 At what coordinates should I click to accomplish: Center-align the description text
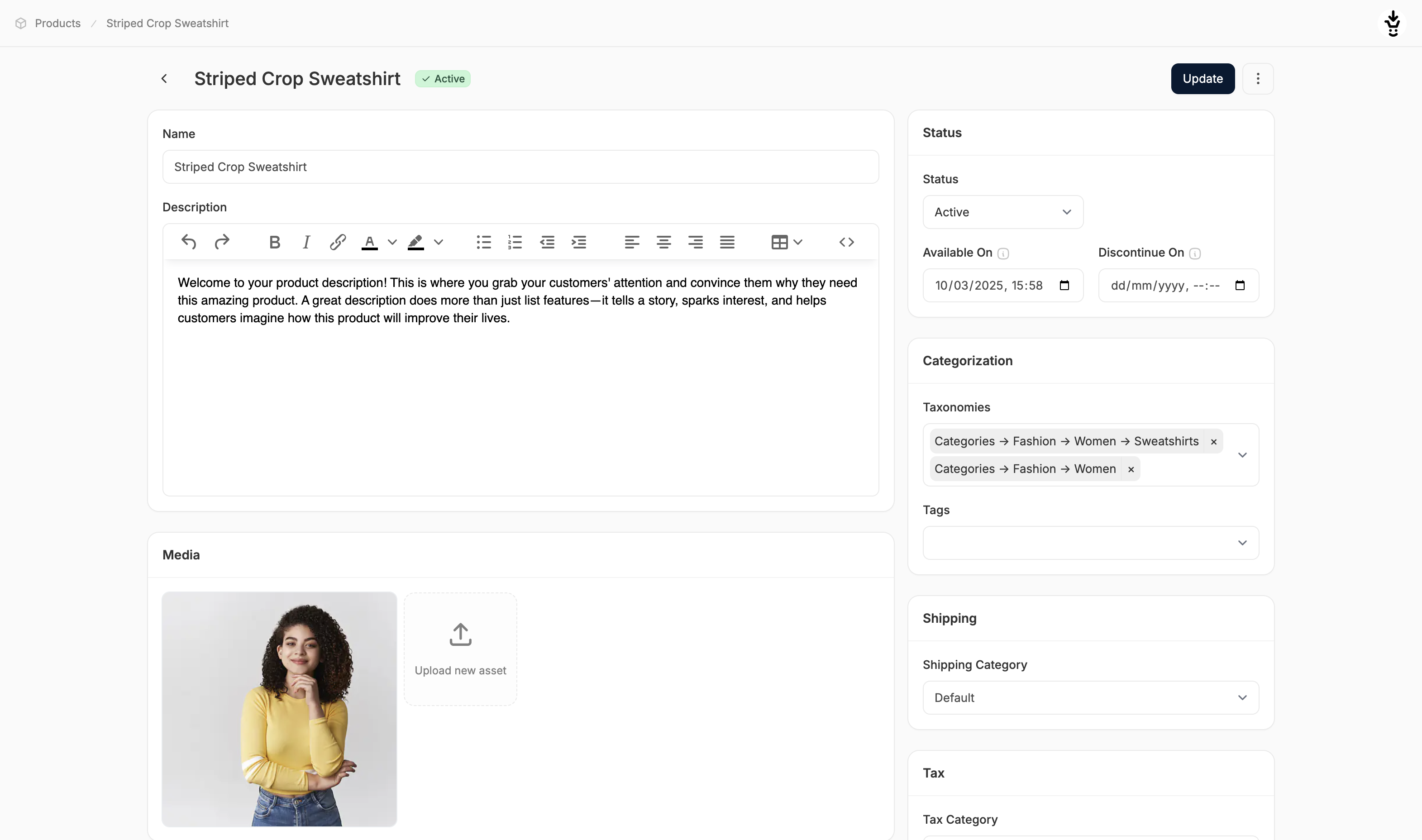click(x=664, y=242)
